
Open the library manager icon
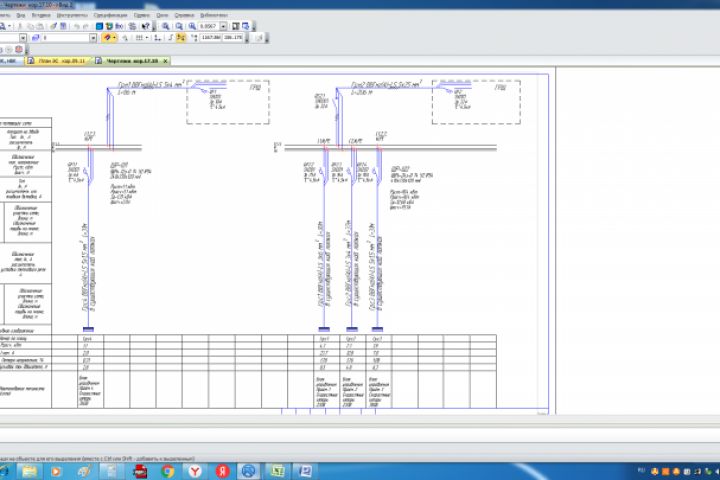click(x=109, y=26)
